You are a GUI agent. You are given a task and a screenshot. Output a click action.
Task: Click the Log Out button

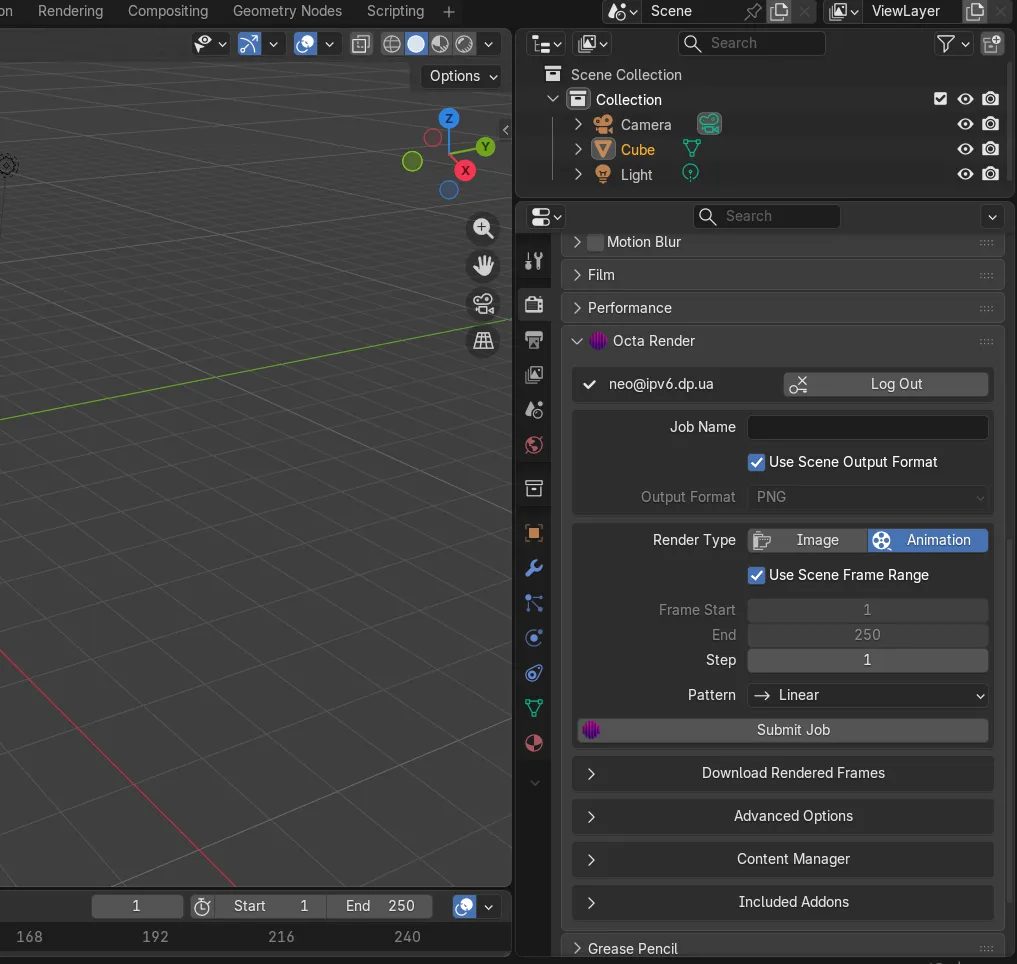tap(886, 384)
